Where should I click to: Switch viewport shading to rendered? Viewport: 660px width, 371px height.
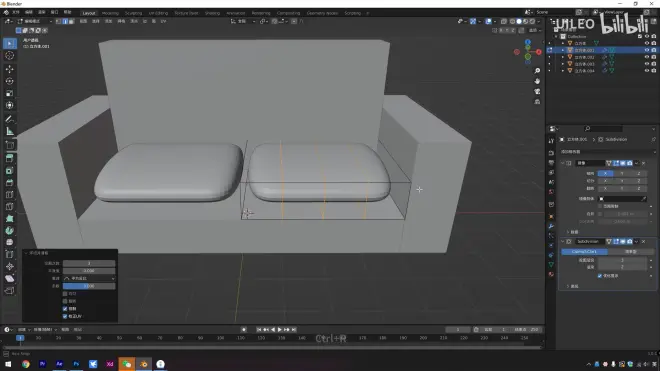point(532,21)
